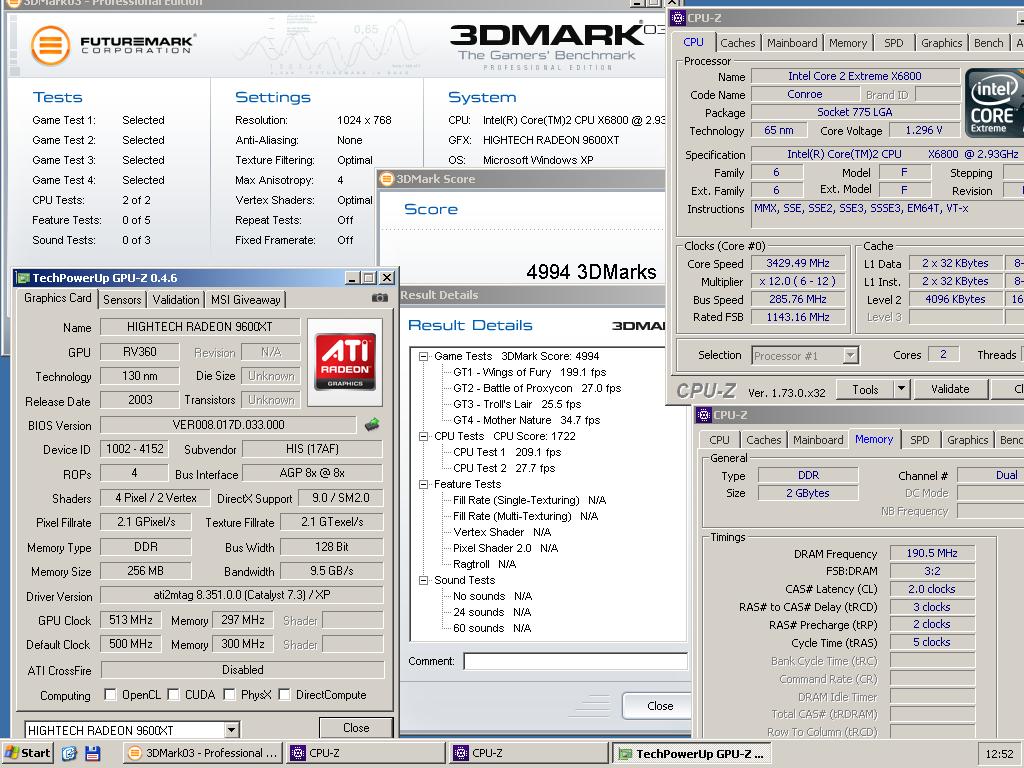
Task: Click the BIOS Version VER008.017D.033.000 field
Action: point(228,425)
